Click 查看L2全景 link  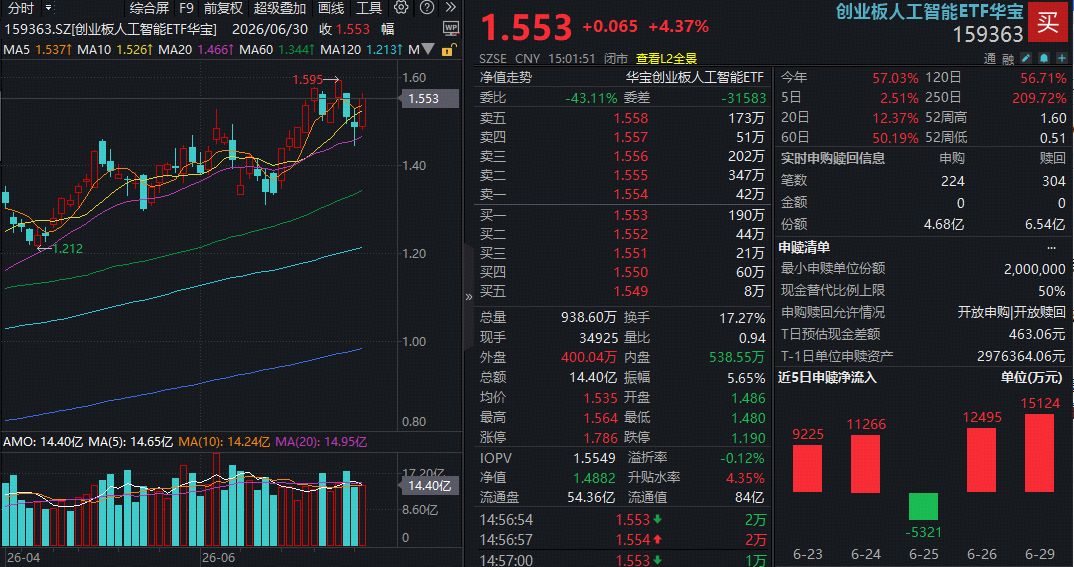point(666,59)
